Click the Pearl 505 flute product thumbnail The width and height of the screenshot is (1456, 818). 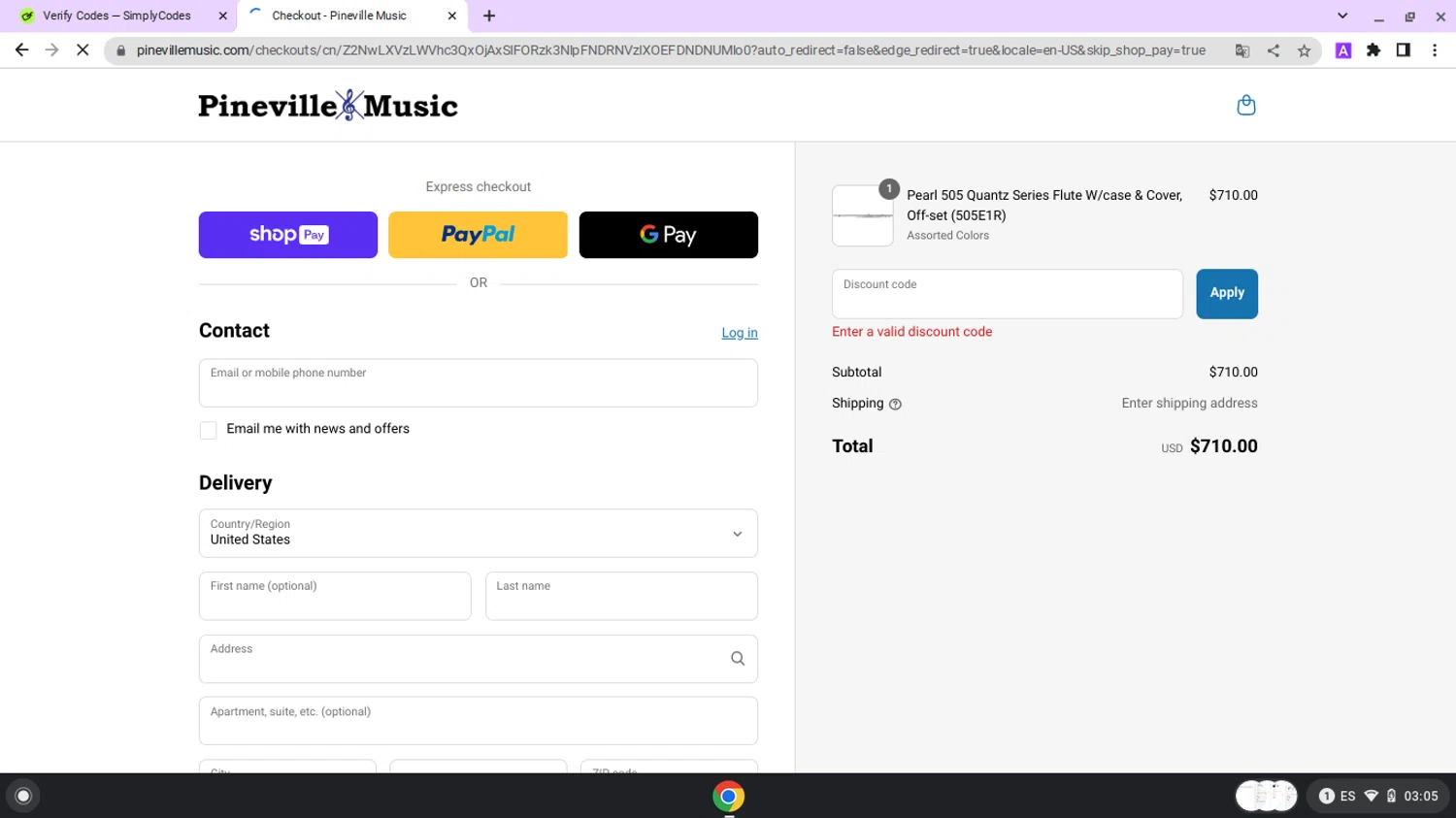pyautogui.click(x=863, y=215)
